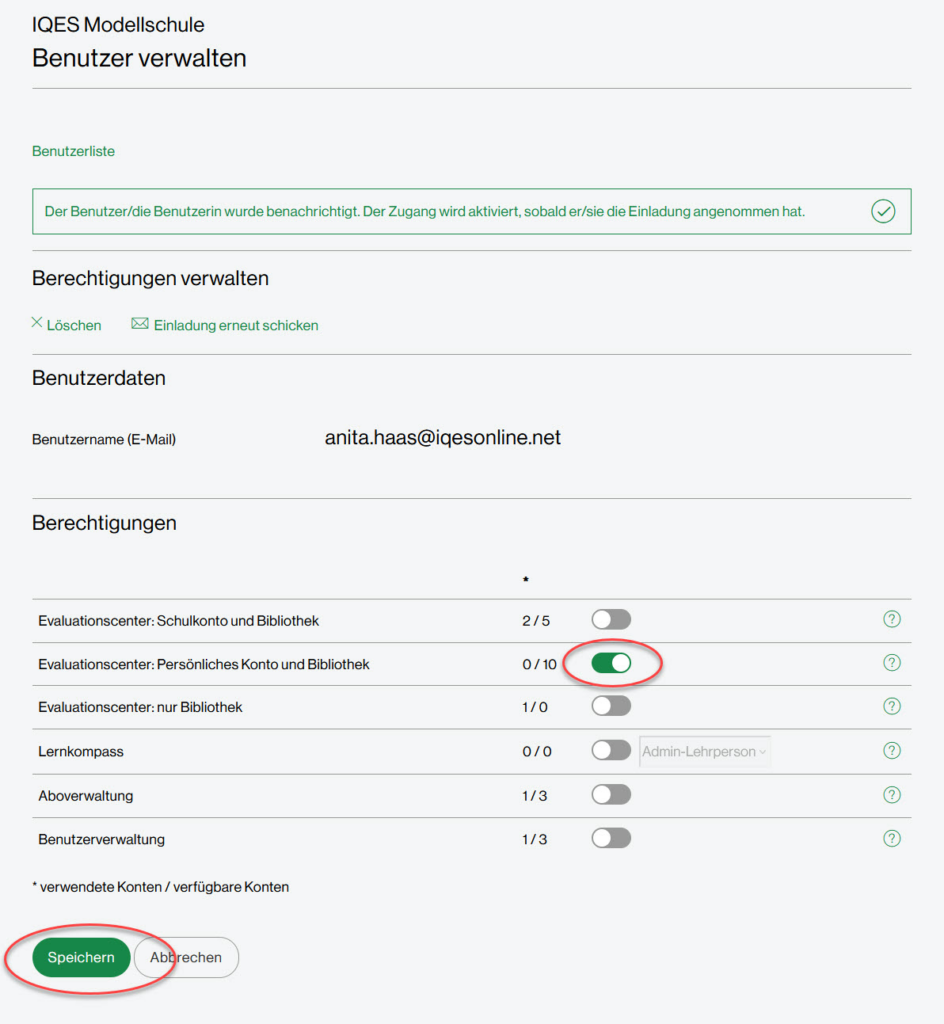Click the Lernkompass help question mark

tap(892, 750)
